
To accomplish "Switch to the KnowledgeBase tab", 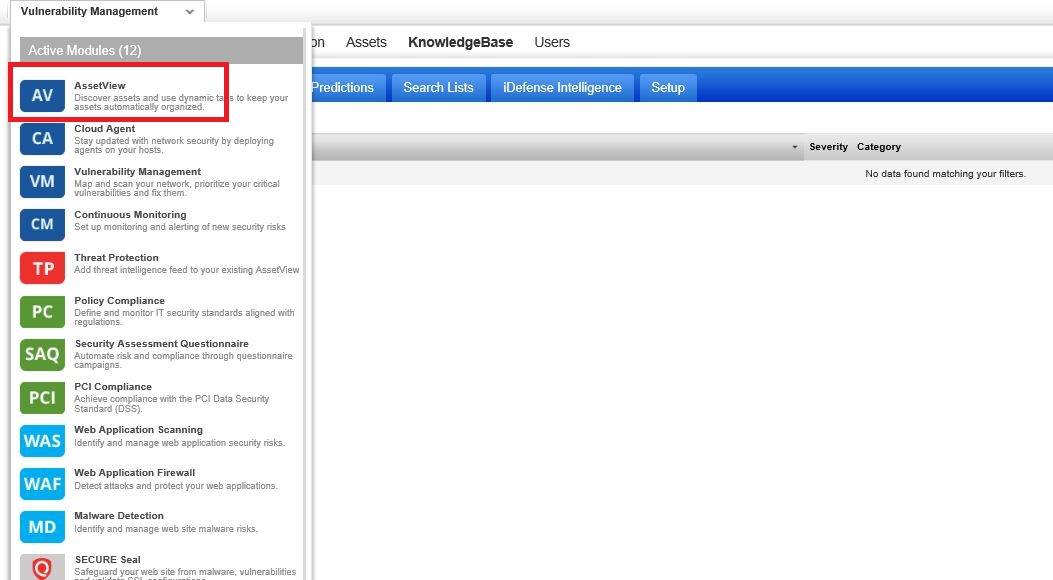I will [460, 42].
